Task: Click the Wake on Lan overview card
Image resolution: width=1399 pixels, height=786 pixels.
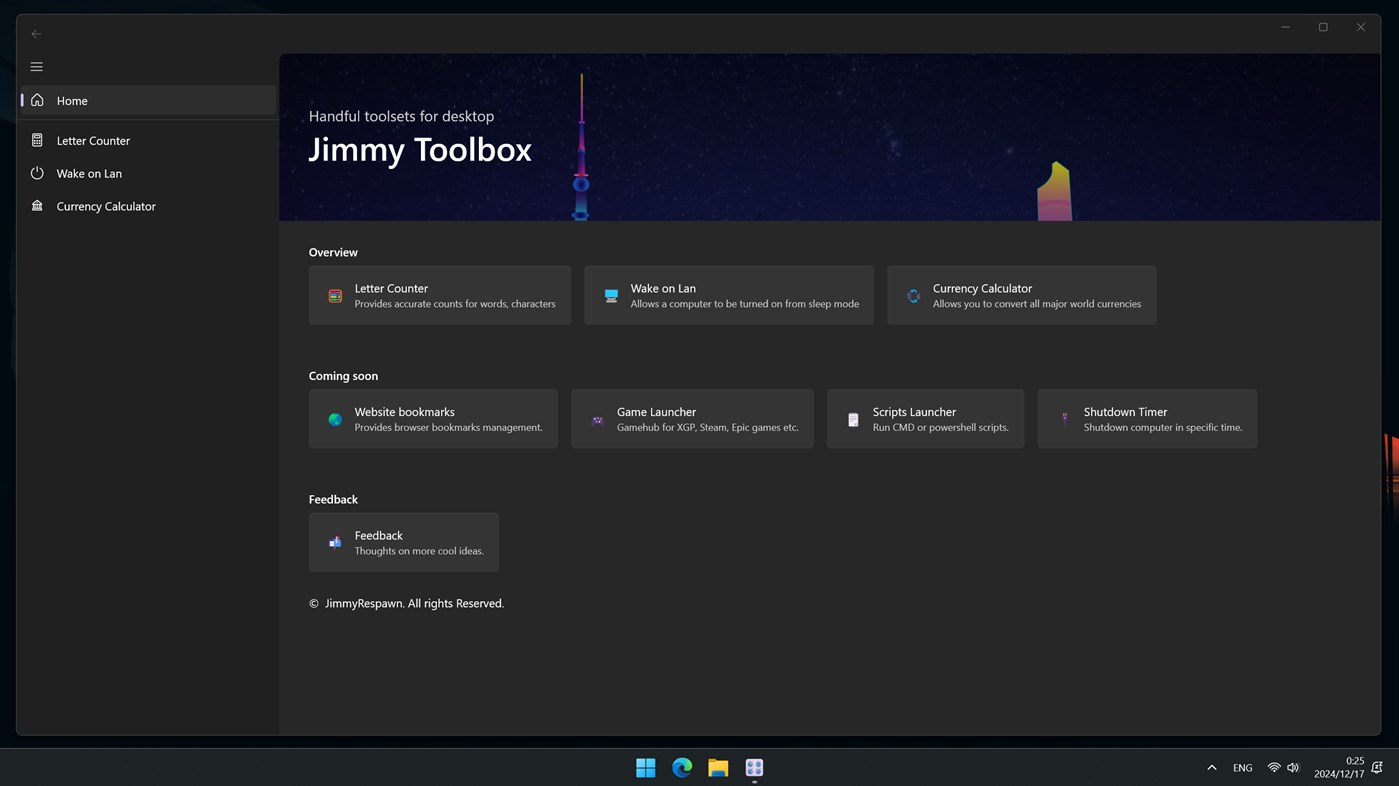Action: 728,295
